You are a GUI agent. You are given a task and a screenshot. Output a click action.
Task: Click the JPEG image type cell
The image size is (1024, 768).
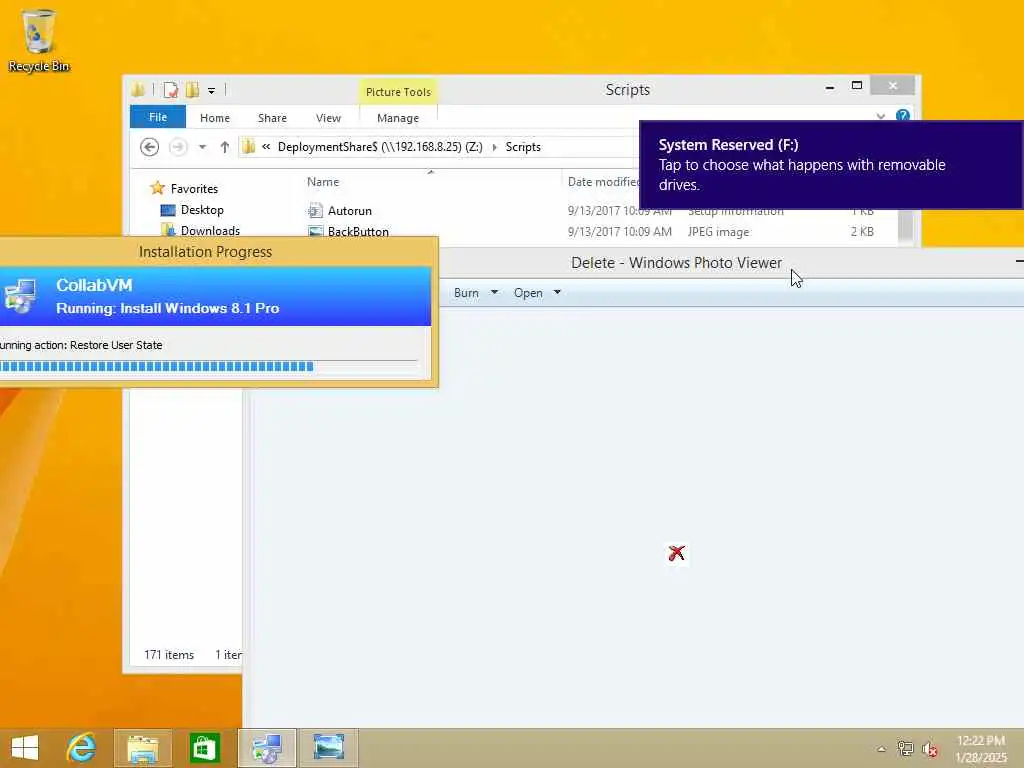718,232
